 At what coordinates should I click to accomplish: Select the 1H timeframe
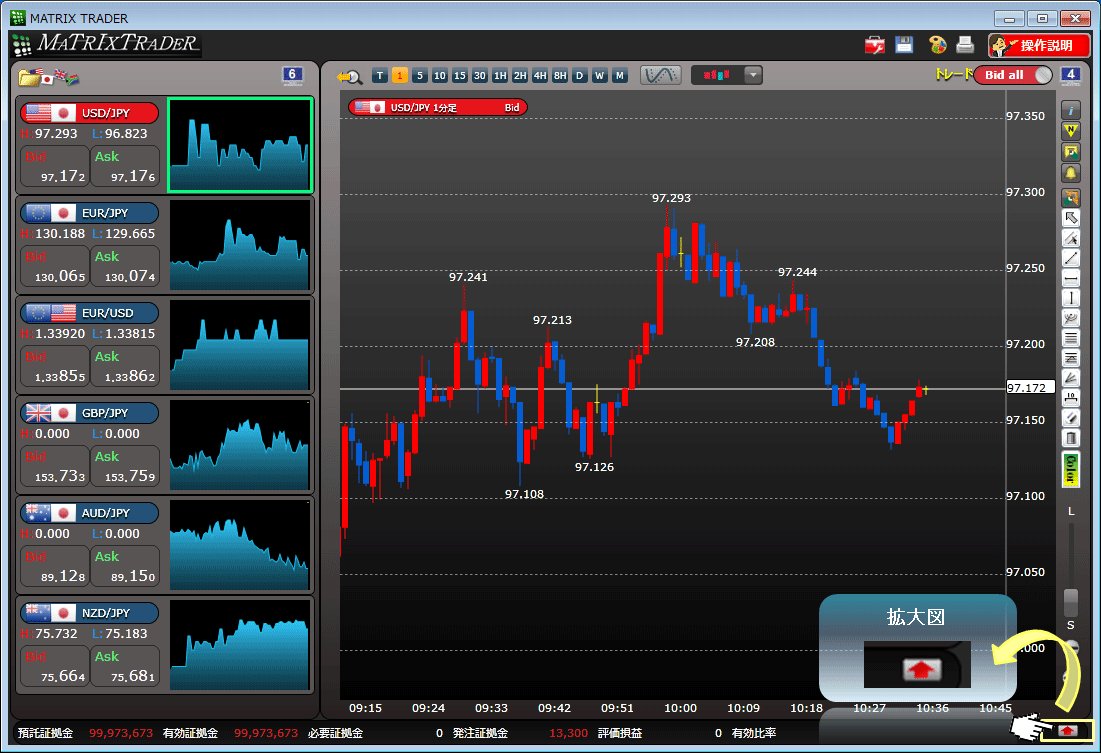(500, 76)
